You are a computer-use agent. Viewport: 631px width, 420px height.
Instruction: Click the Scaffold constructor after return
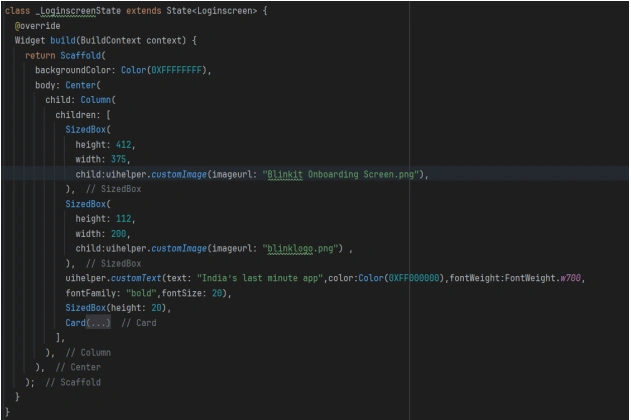tap(82, 54)
